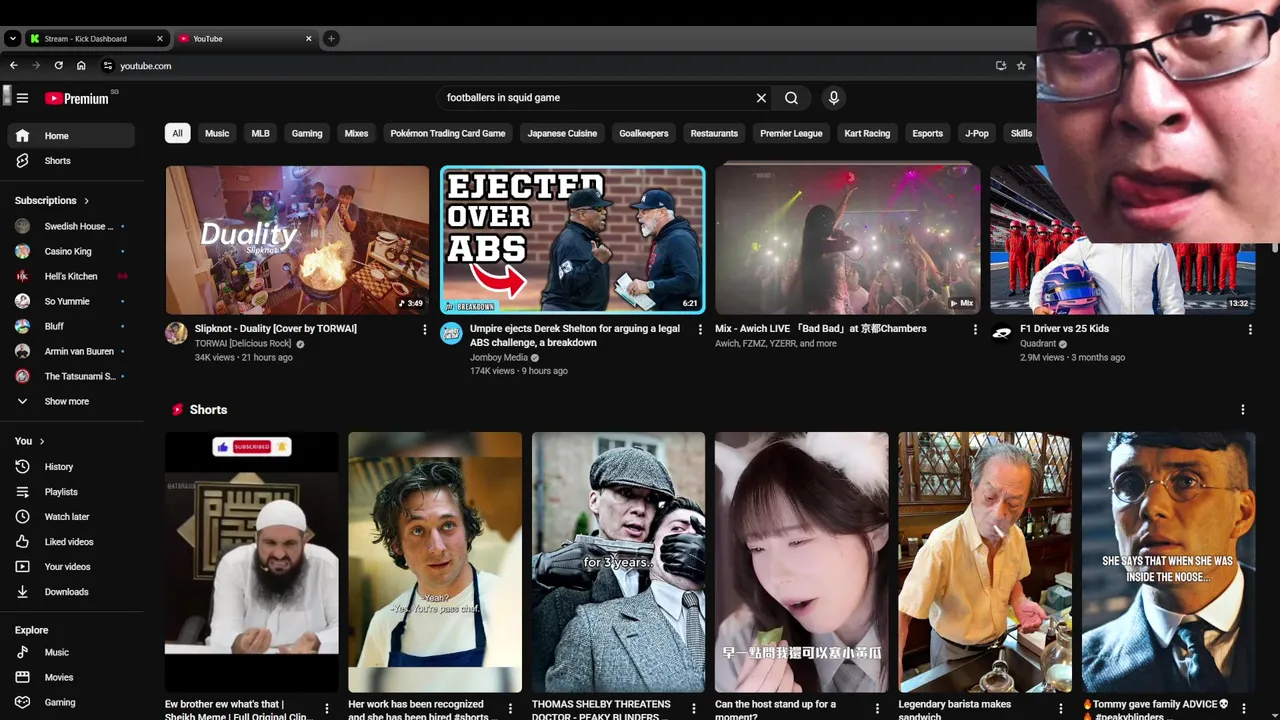Open Your videos in the sidebar
1280x720 pixels.
[70, 567]
